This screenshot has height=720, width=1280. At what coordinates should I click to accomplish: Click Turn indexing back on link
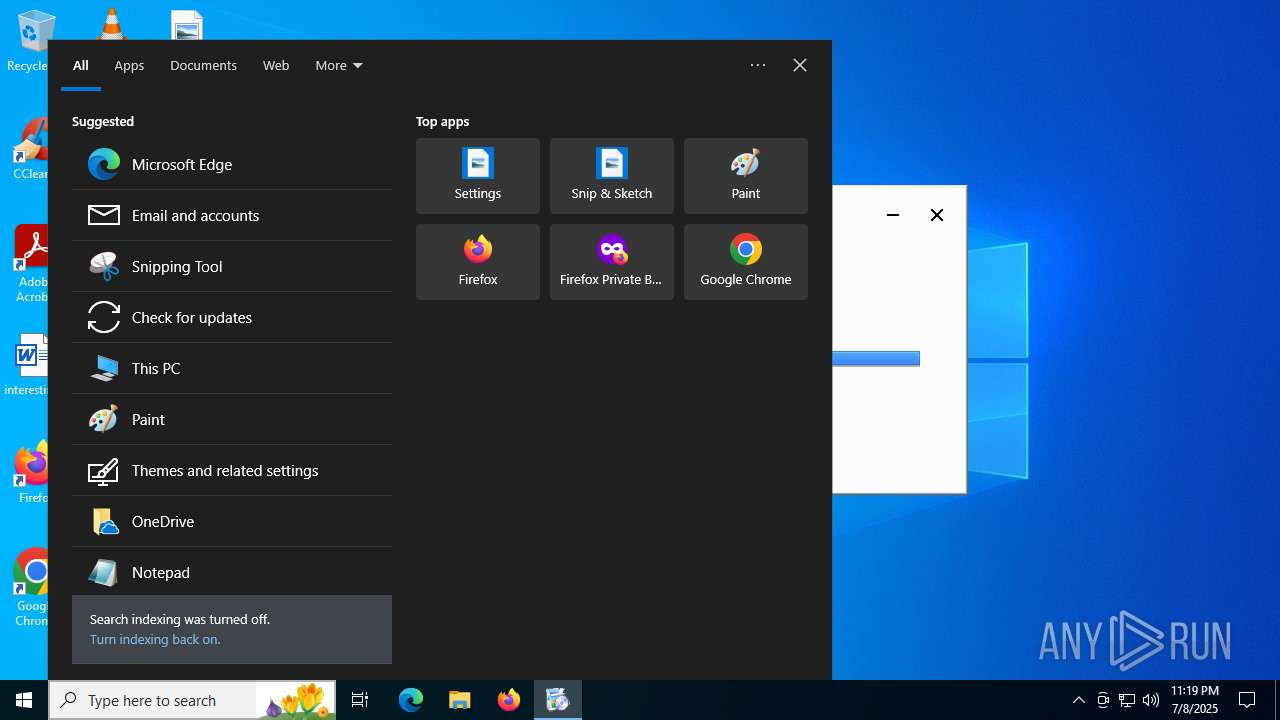[155, 639]
